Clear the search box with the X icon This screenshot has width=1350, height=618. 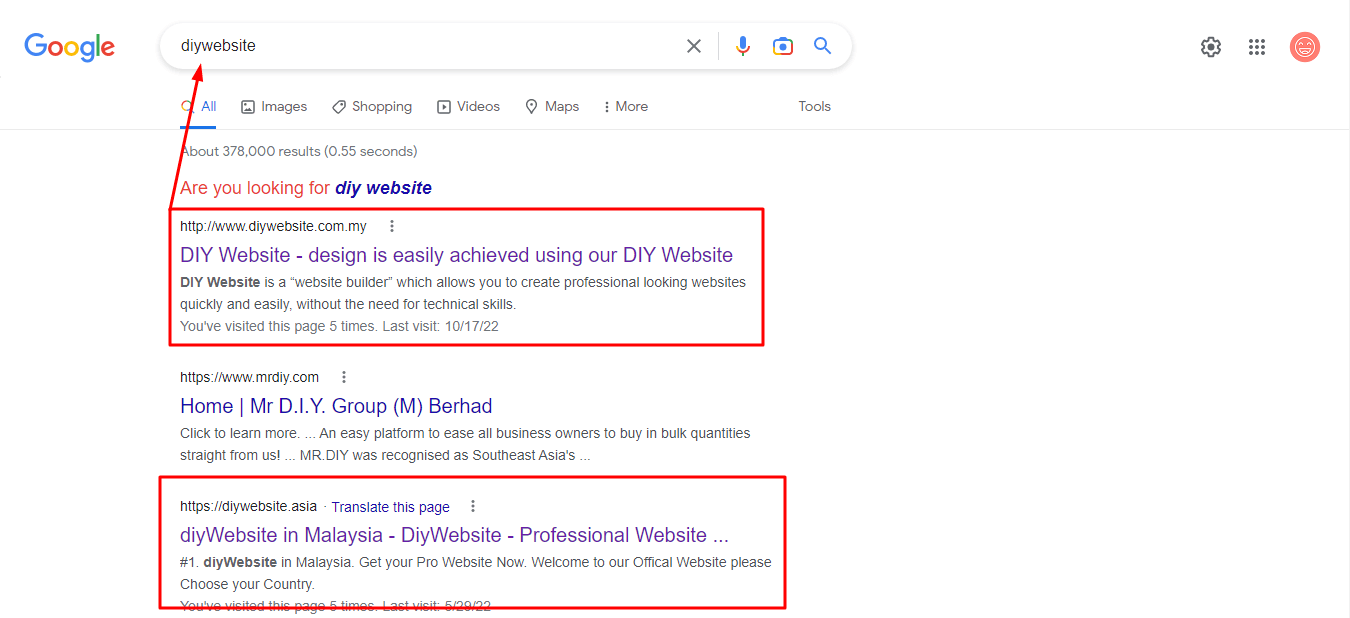[694, 46]
